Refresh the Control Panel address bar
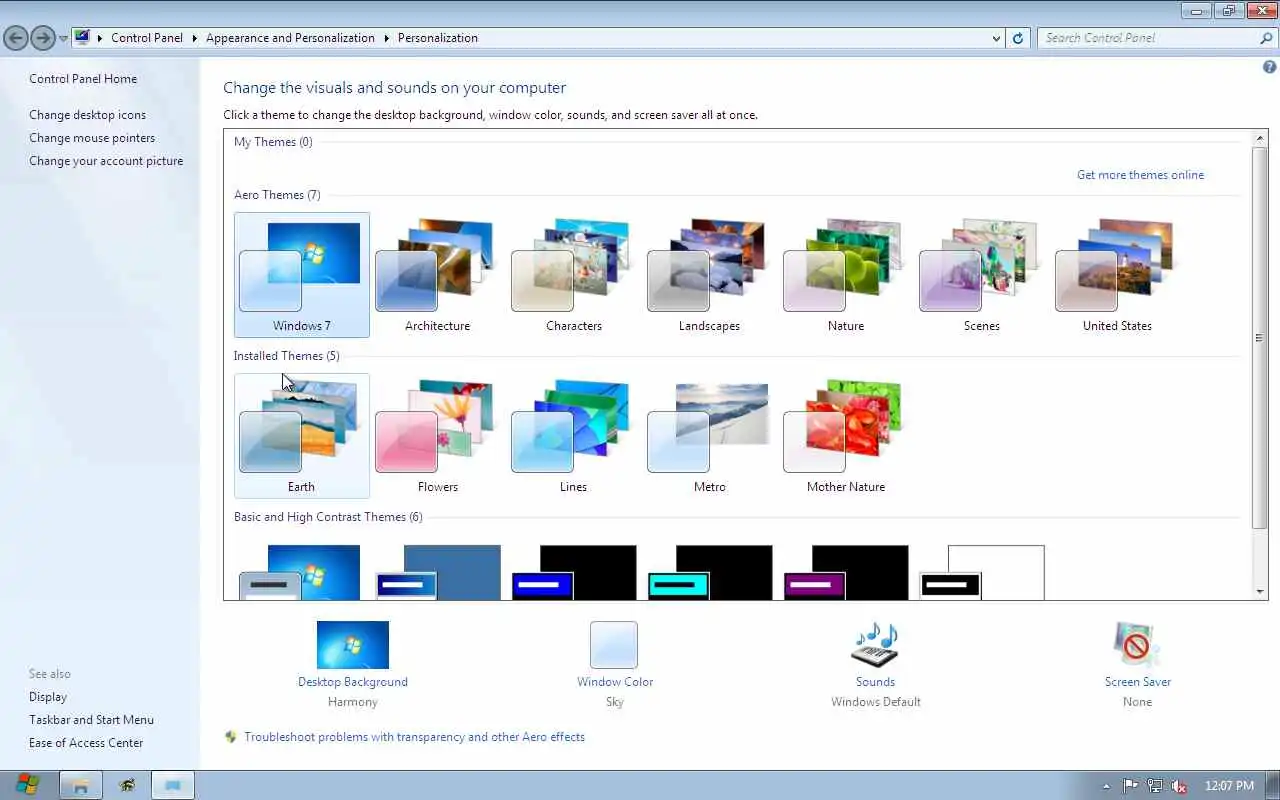The image size is (1280, 800). point(1018,38)
